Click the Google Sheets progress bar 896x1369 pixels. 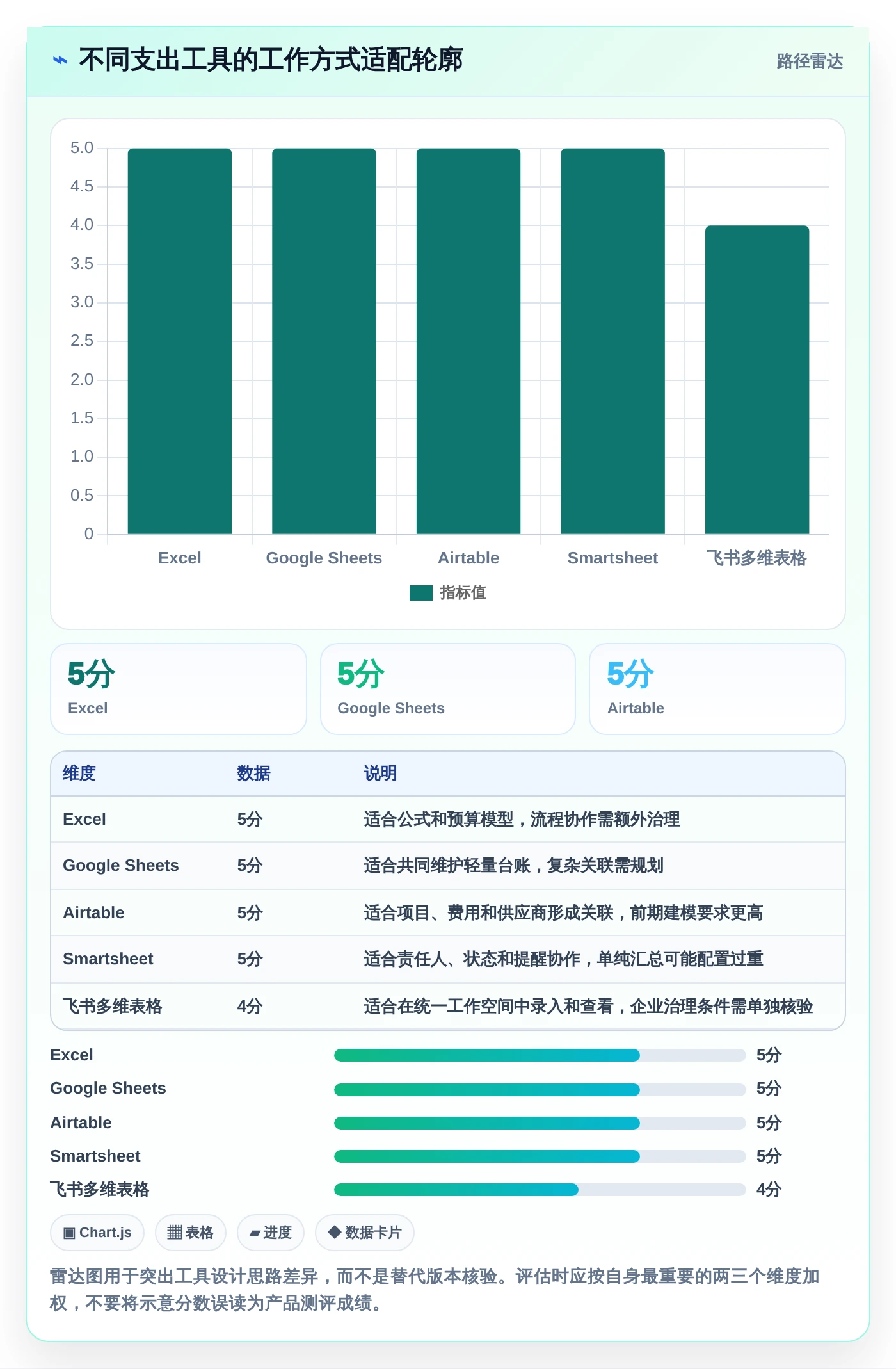[540, 1089]
